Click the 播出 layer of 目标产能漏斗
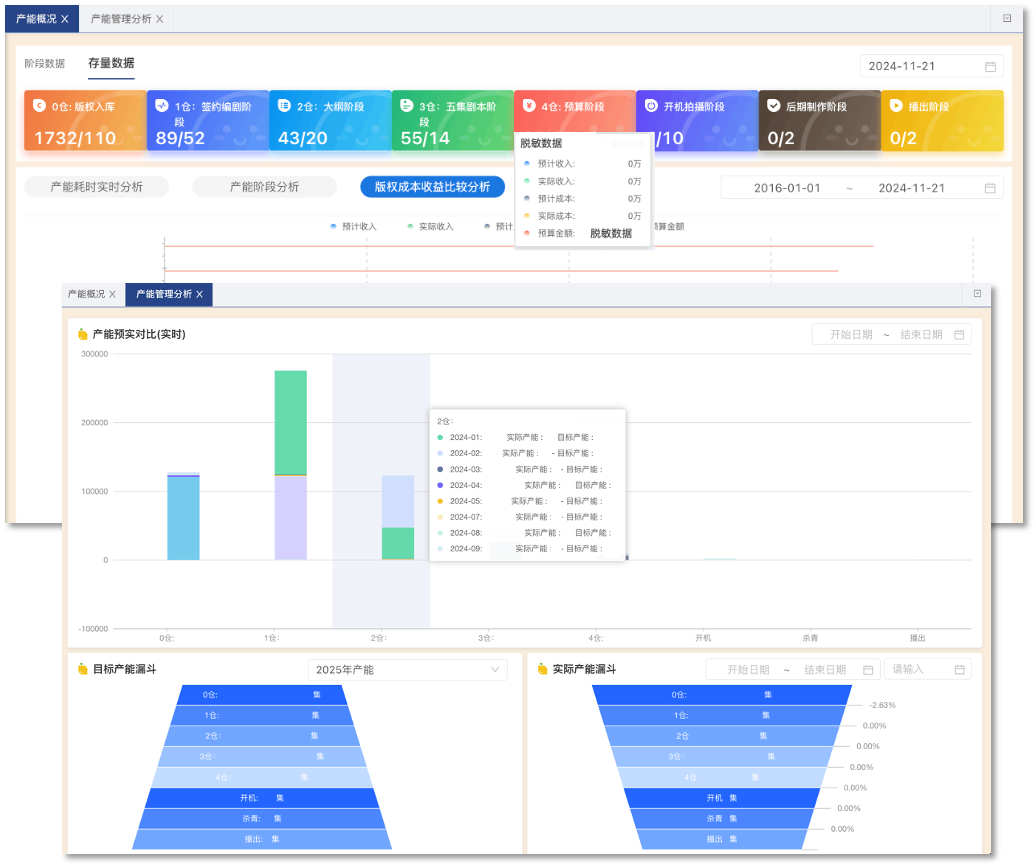 pos(262,839)
